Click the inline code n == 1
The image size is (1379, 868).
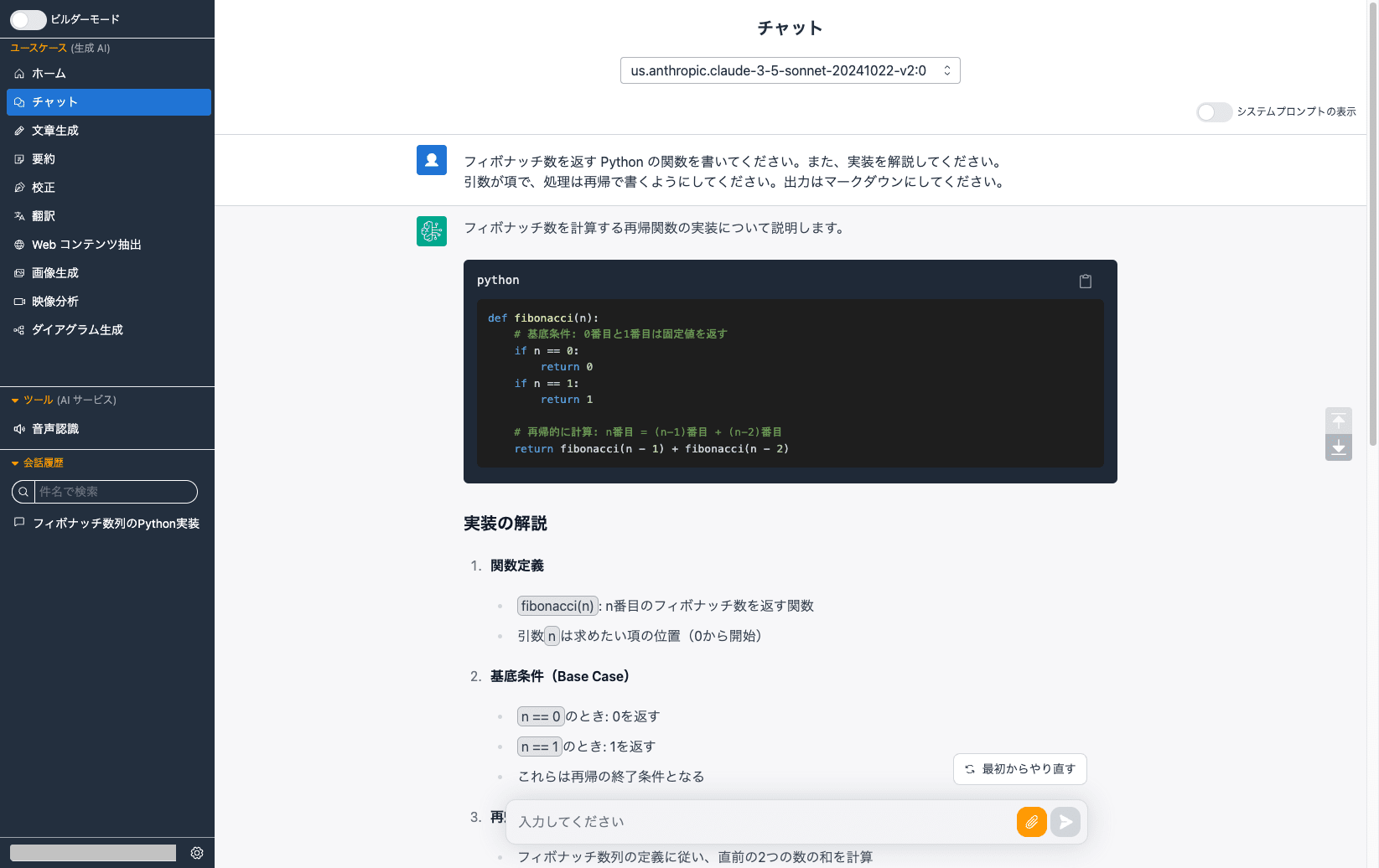coord(540,747)
